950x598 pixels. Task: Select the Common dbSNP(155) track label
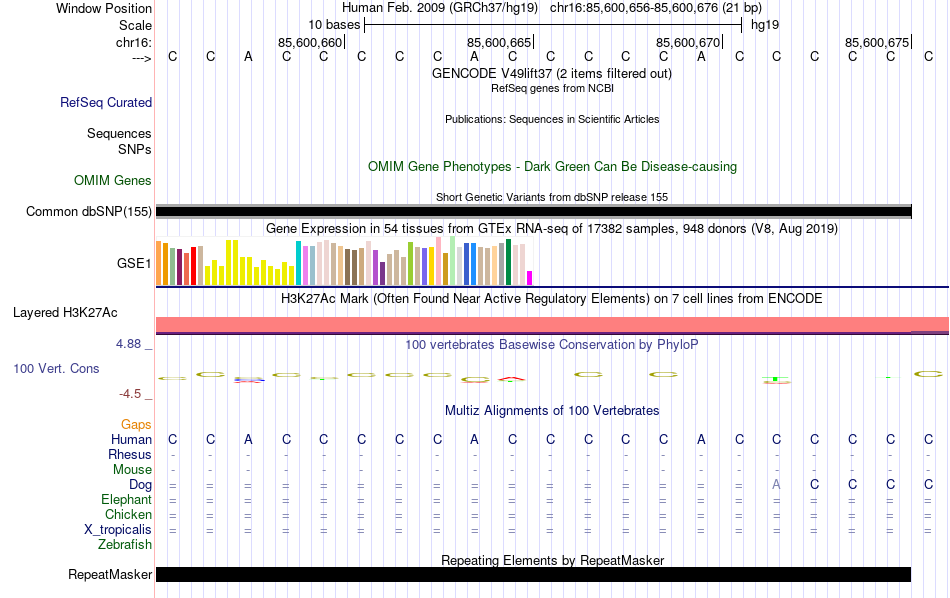(x=89, y=211)
